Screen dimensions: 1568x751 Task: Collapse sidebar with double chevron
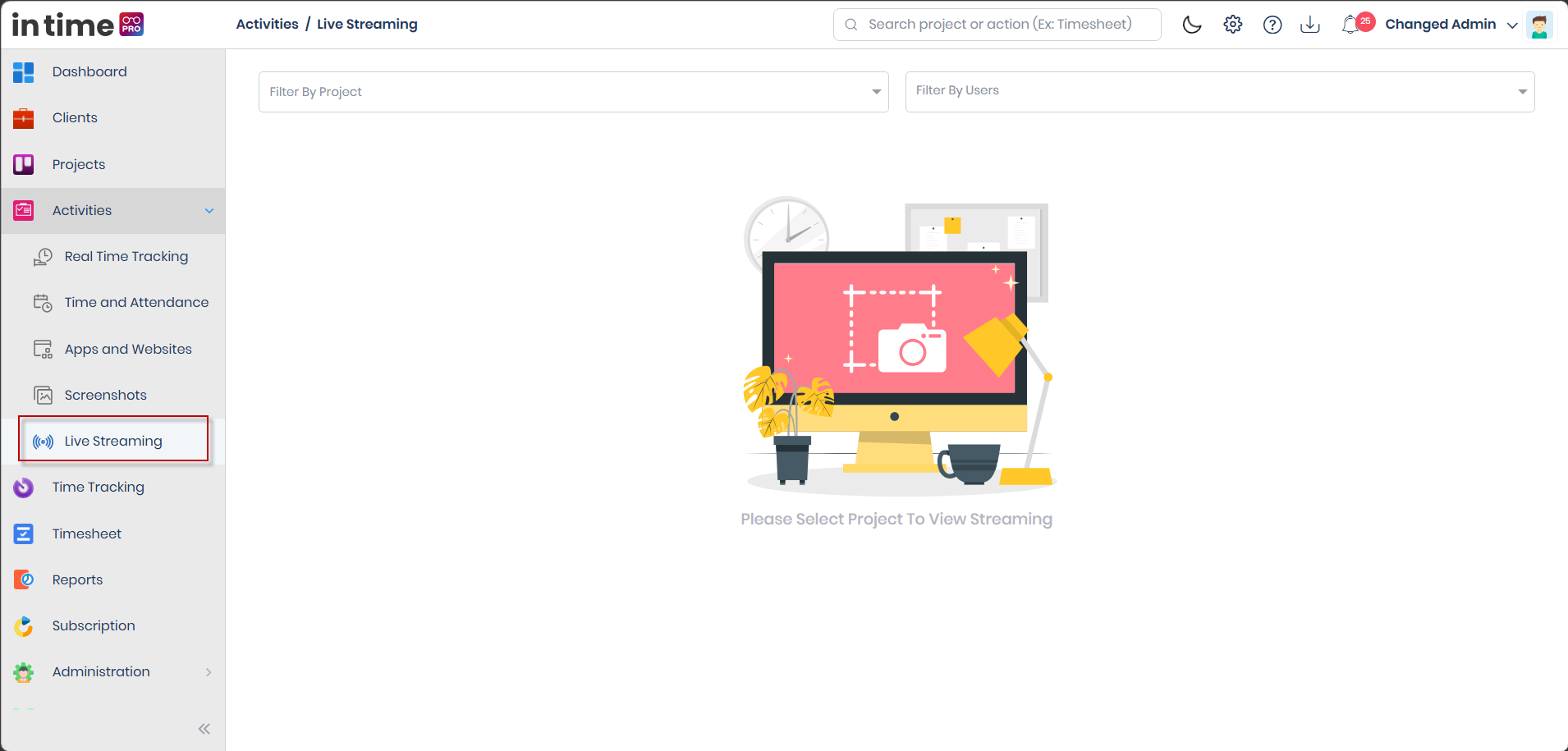tap(204, 729)
